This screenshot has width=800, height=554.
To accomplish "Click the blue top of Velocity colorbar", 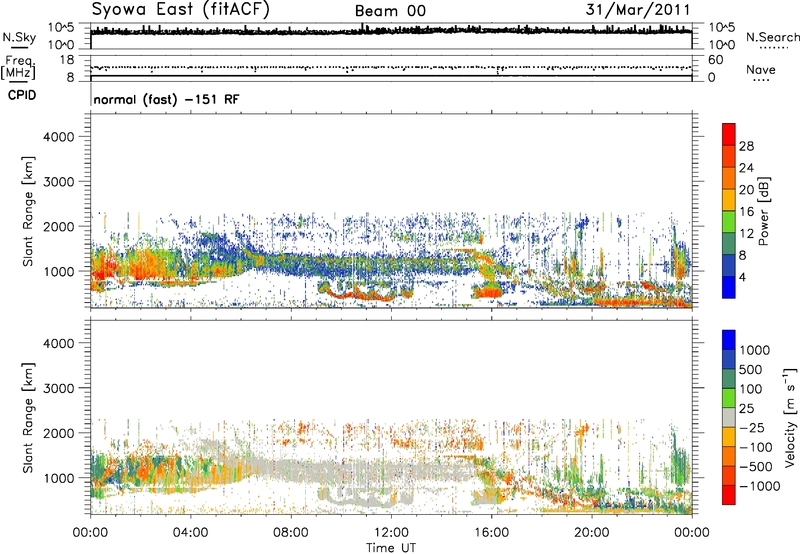I will tap(729, 340).
